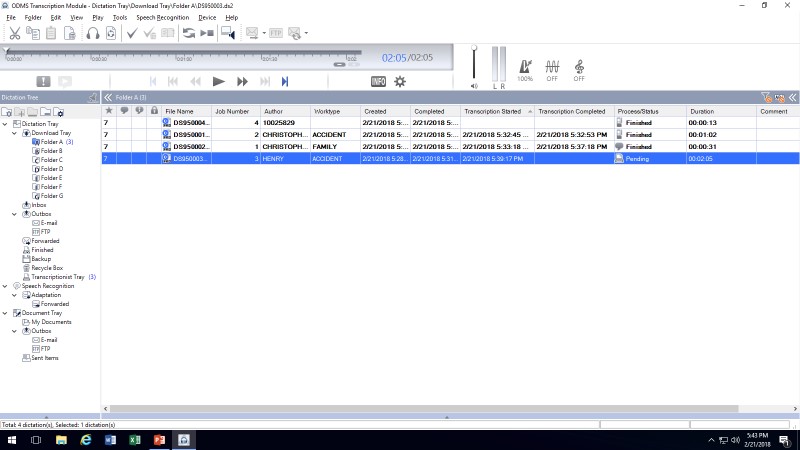Click the Copy toolbar icon

(33, 34)
